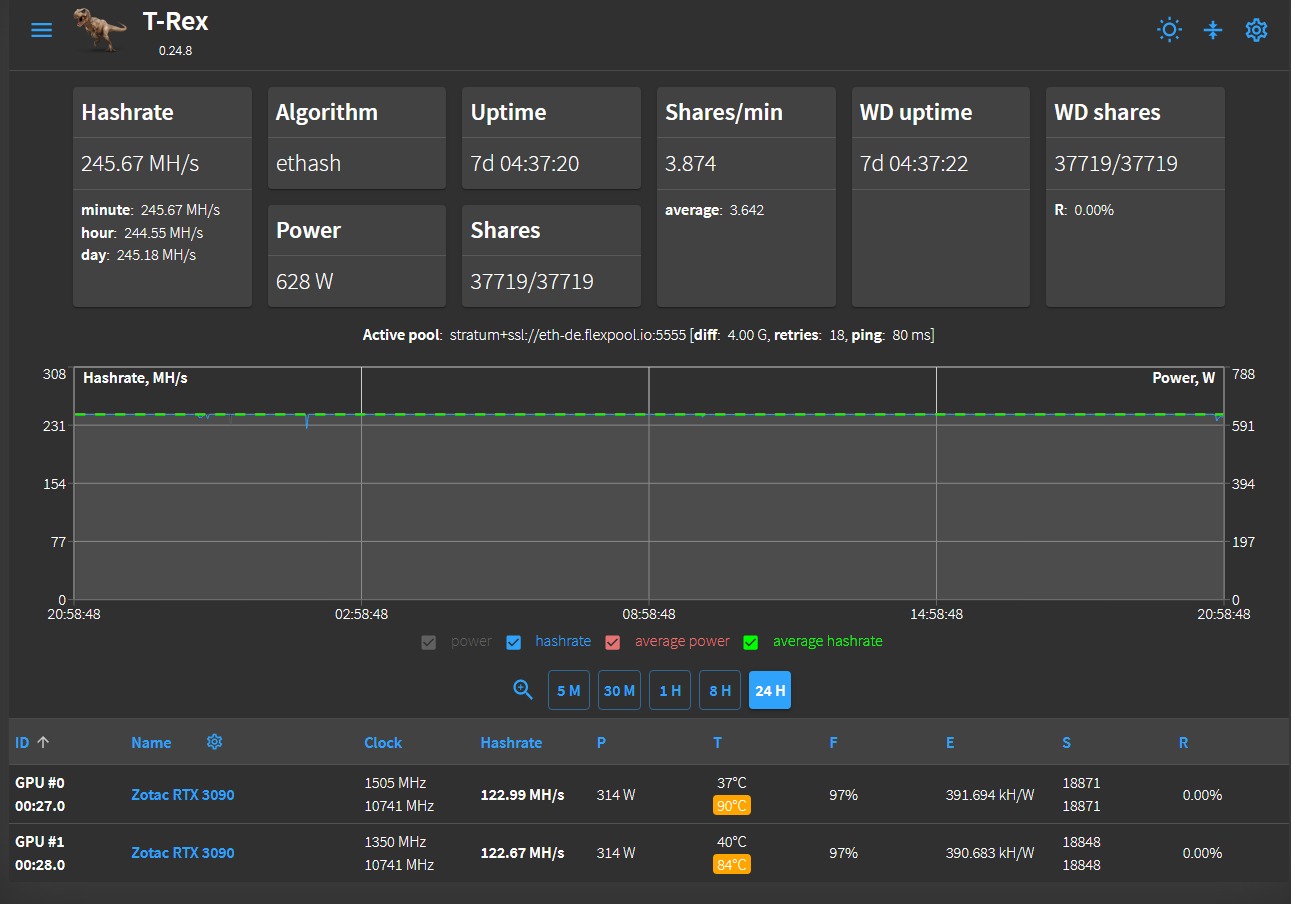Click the 391.694 kH/W efficiency cell
The image size is (1291, 904).
(x=990, y=795)
